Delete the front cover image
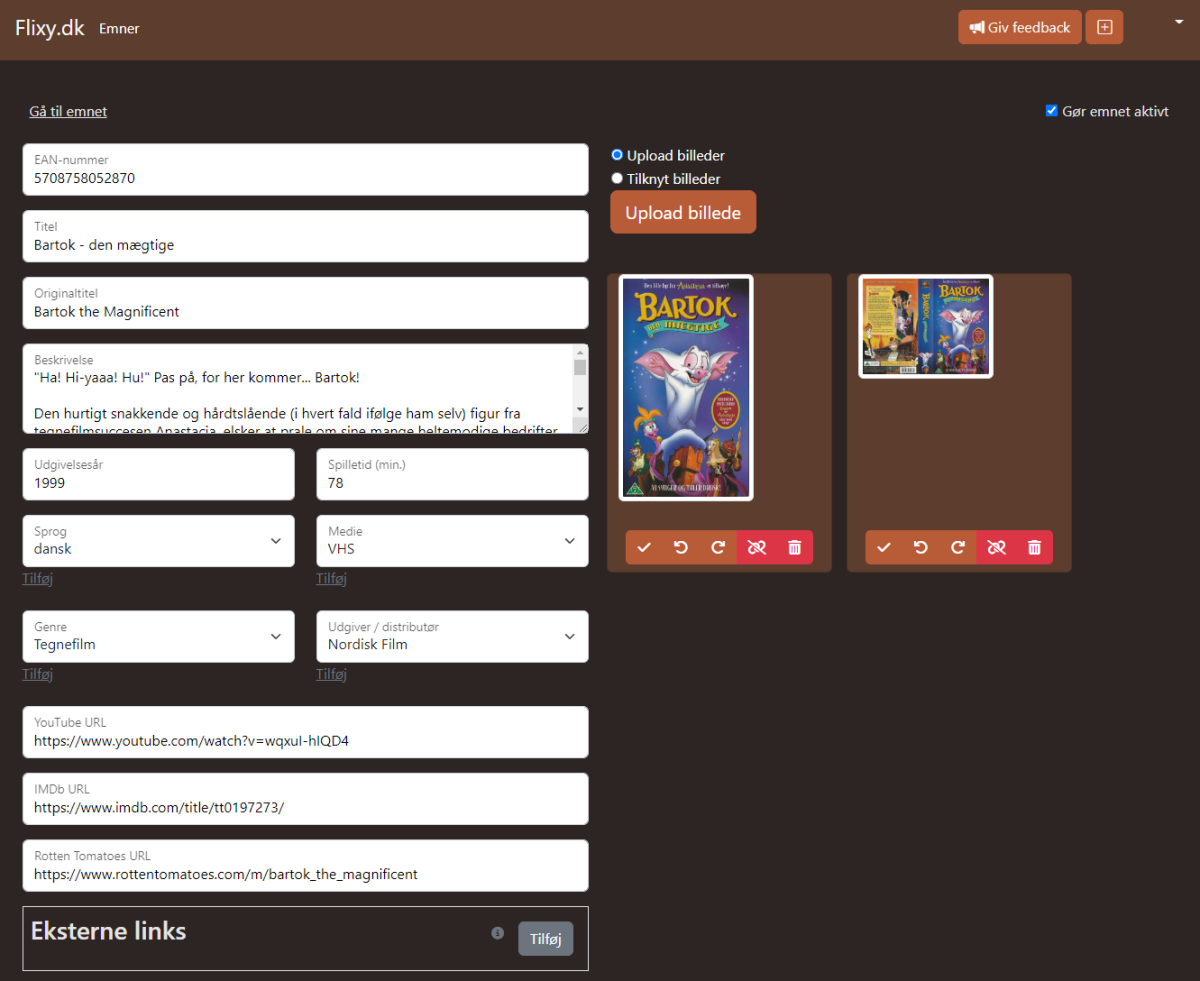Screen dimensions: 1200x981 [794, 547]
